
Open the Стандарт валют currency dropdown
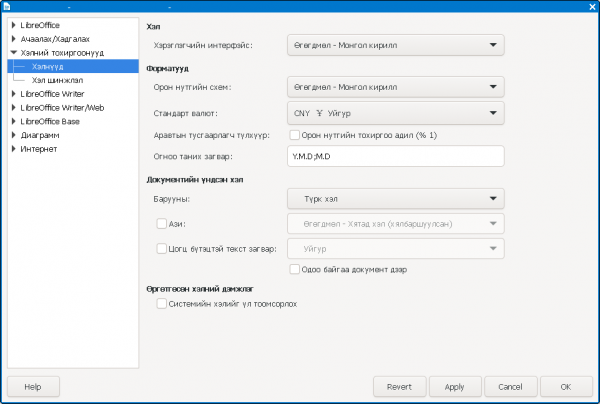(x=396, y=113)
